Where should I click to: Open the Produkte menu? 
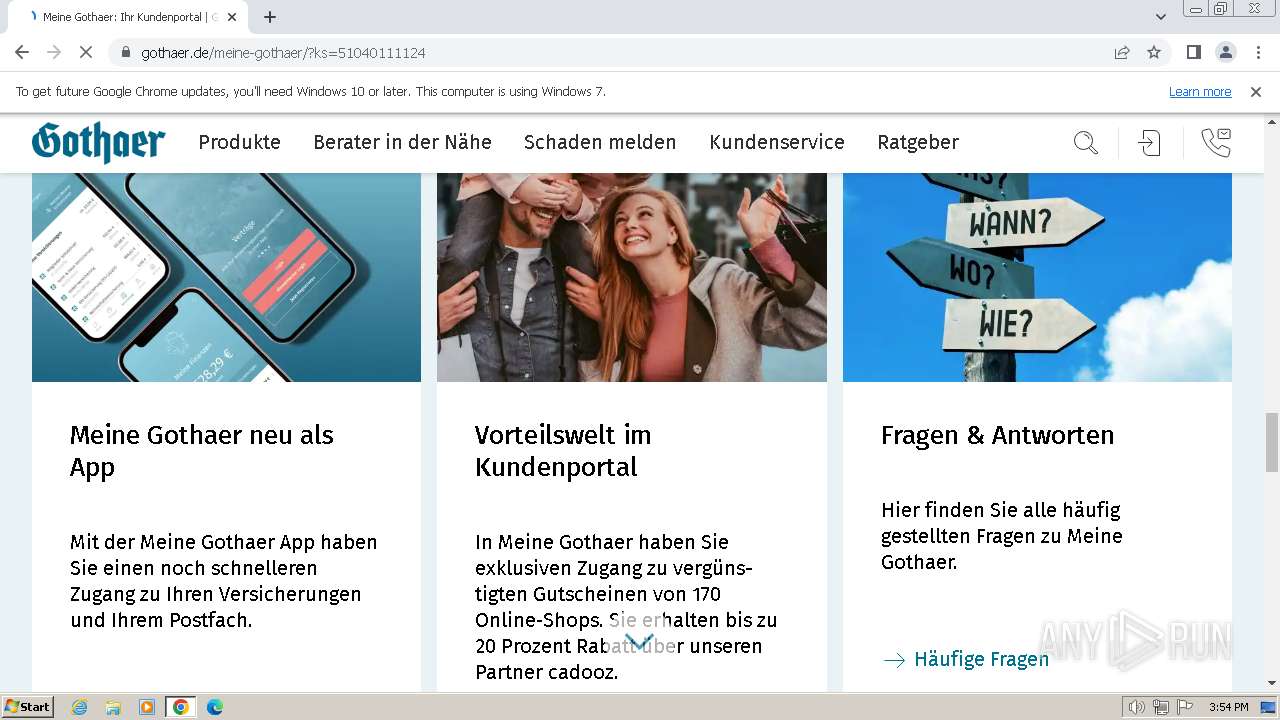(240, 142)
